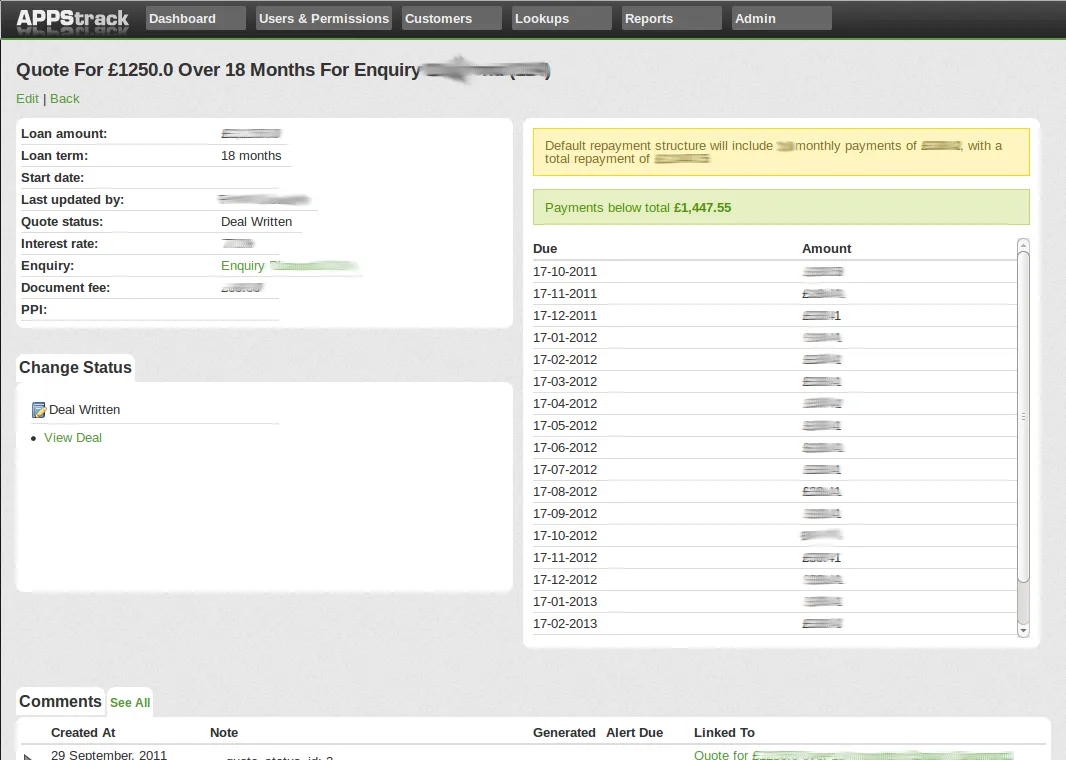
Task: Select the 17-01-2012 due date
Action: tap(565, 338)
